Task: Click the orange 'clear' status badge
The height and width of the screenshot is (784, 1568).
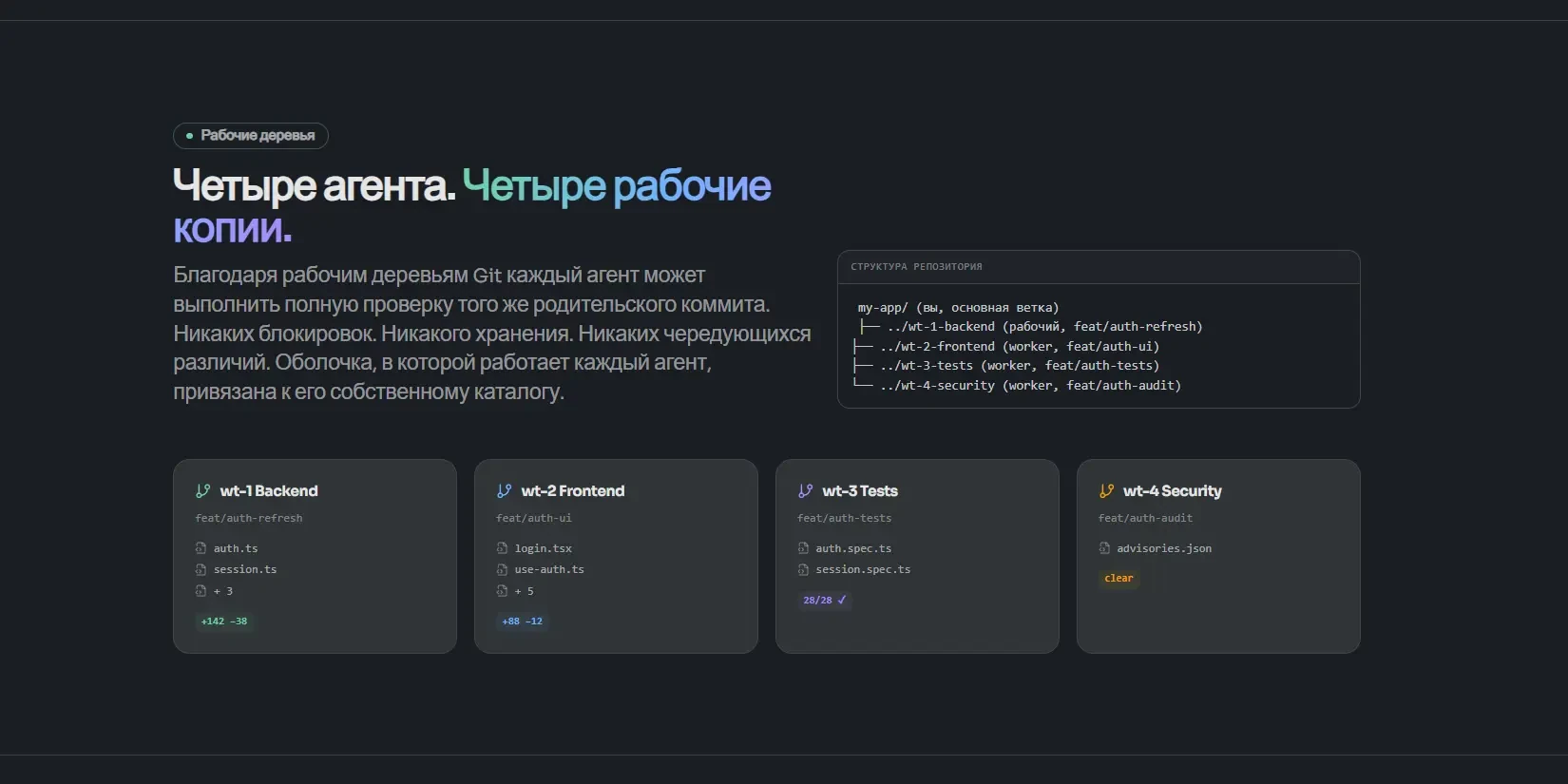Action: [x=1119, y=578]
